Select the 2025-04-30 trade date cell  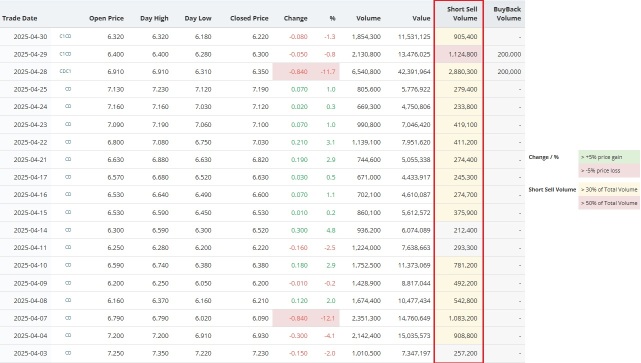[x=30, y=36]
